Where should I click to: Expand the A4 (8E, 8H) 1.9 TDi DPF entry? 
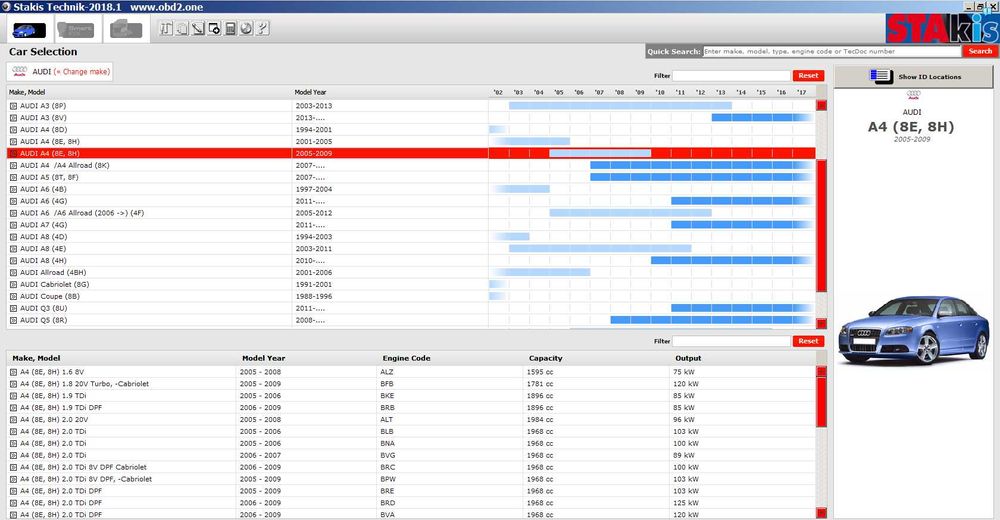[x=13, y=408]
